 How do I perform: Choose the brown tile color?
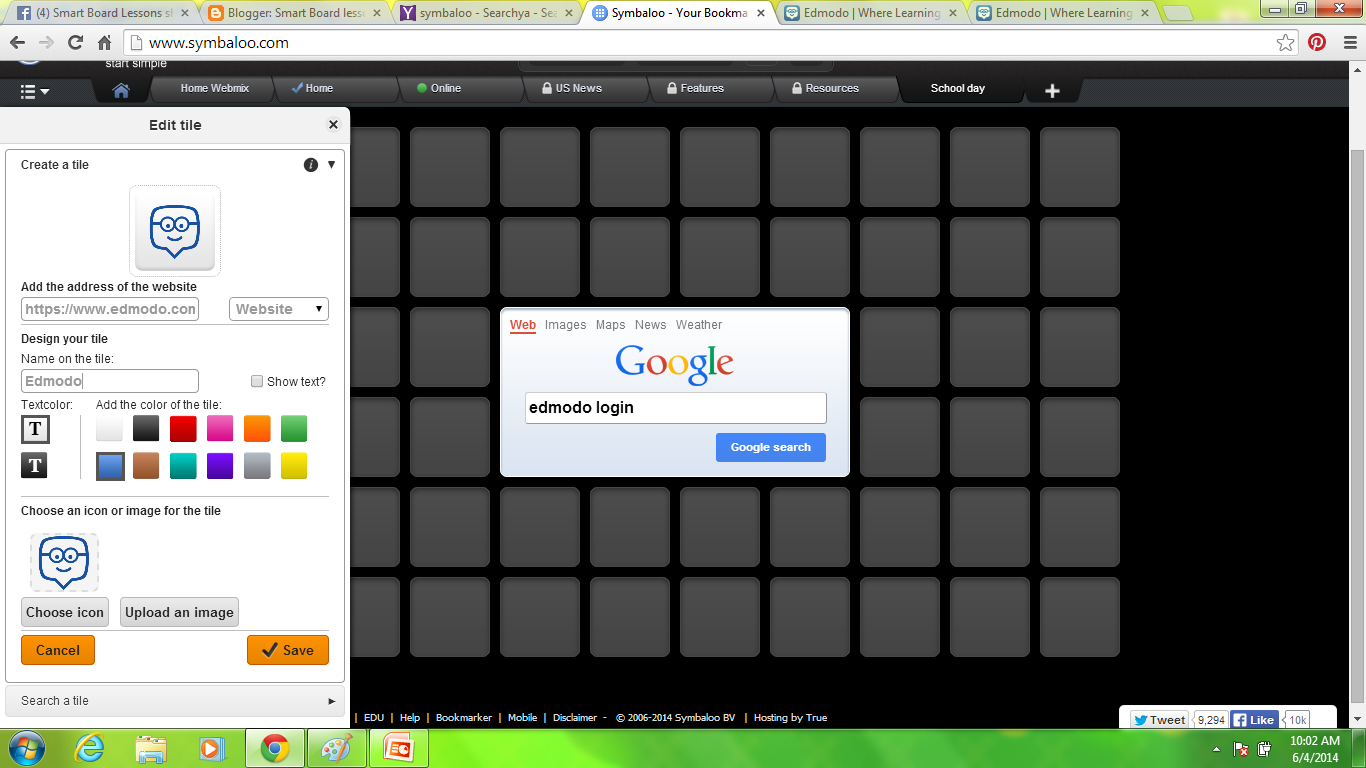pos(147,466)
